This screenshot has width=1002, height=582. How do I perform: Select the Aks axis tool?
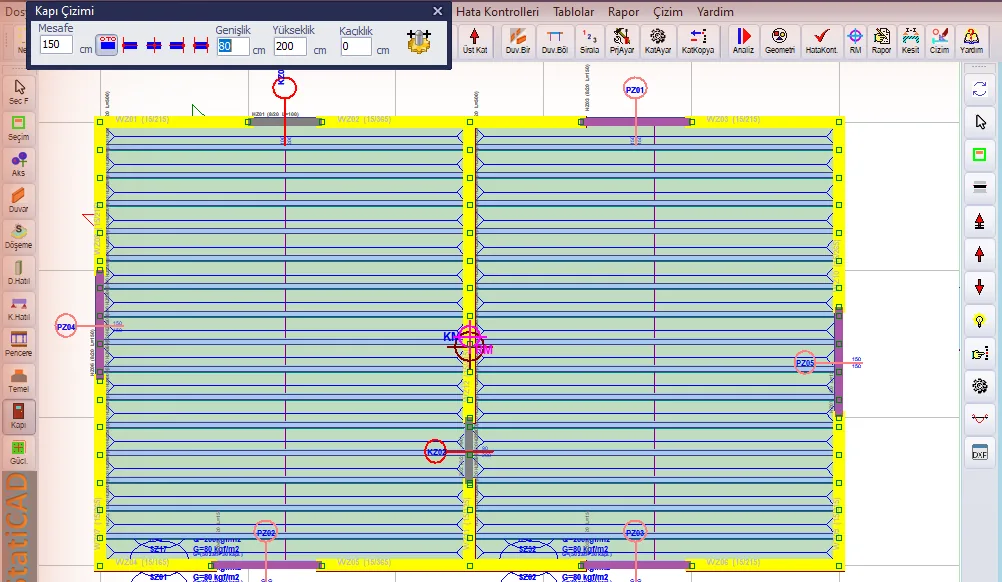[x=19, y=164]
